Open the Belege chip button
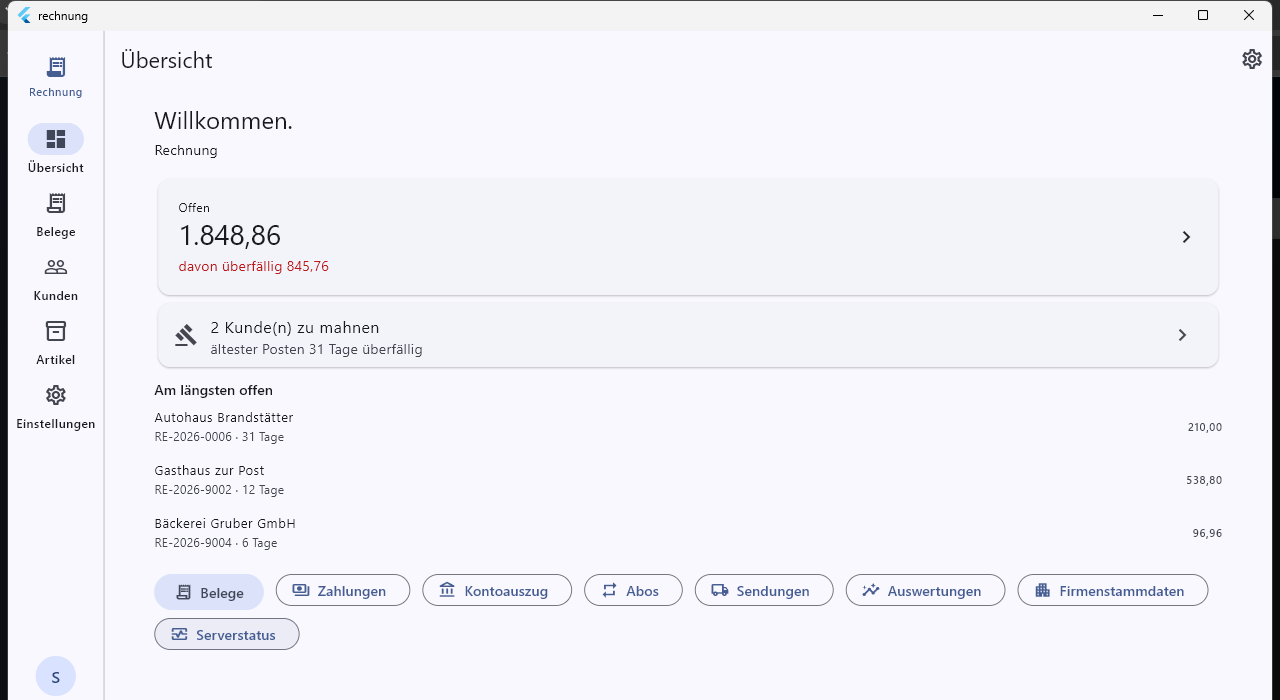 tap(209, 592)
